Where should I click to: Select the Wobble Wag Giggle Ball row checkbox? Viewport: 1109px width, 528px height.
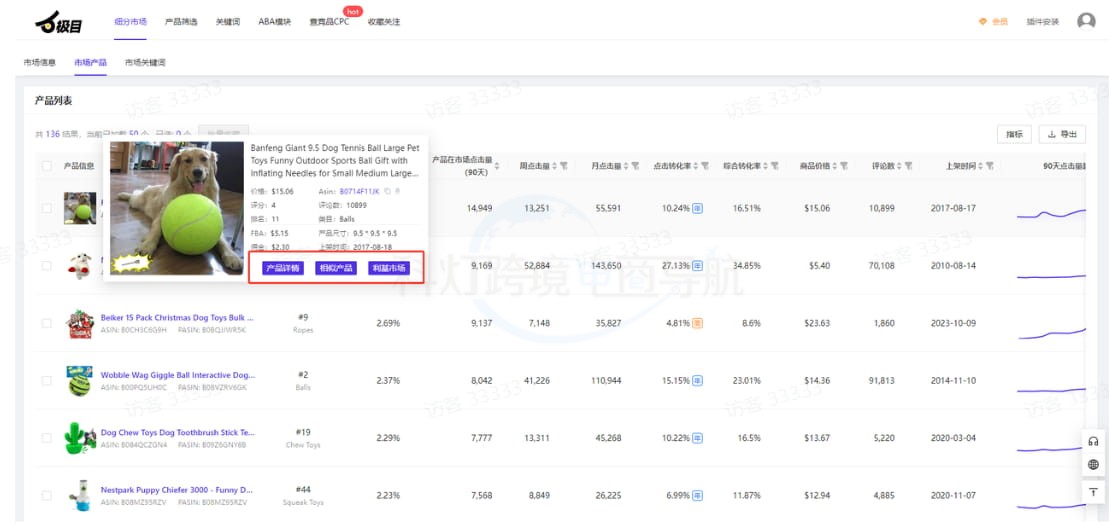point(47,380)
